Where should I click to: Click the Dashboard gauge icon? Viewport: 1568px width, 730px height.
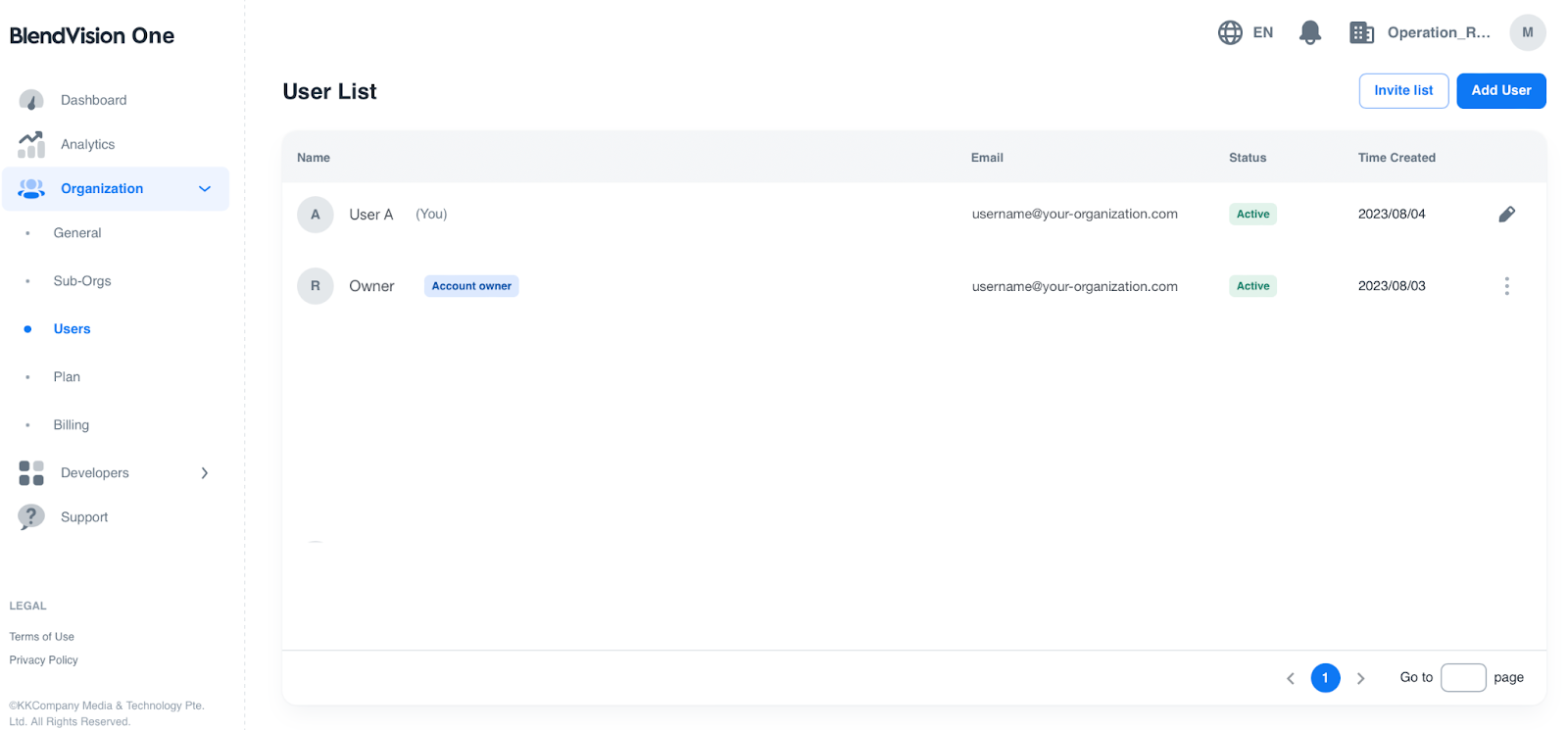tap(31, 100)
